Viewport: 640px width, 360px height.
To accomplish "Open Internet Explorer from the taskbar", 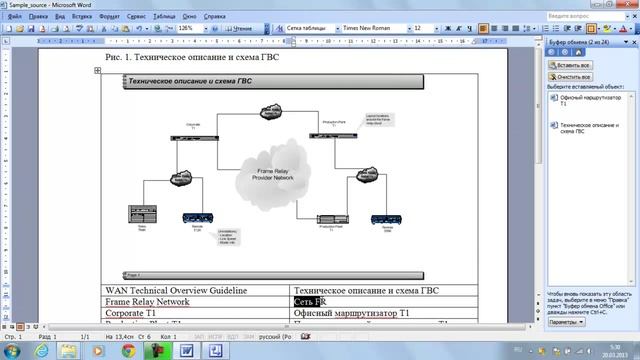I will 41,350.
